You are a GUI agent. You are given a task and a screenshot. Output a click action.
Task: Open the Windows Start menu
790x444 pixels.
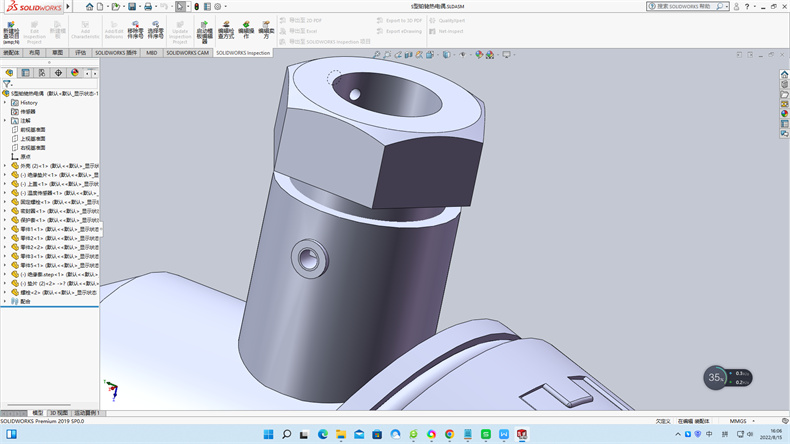tap(268, 434)
